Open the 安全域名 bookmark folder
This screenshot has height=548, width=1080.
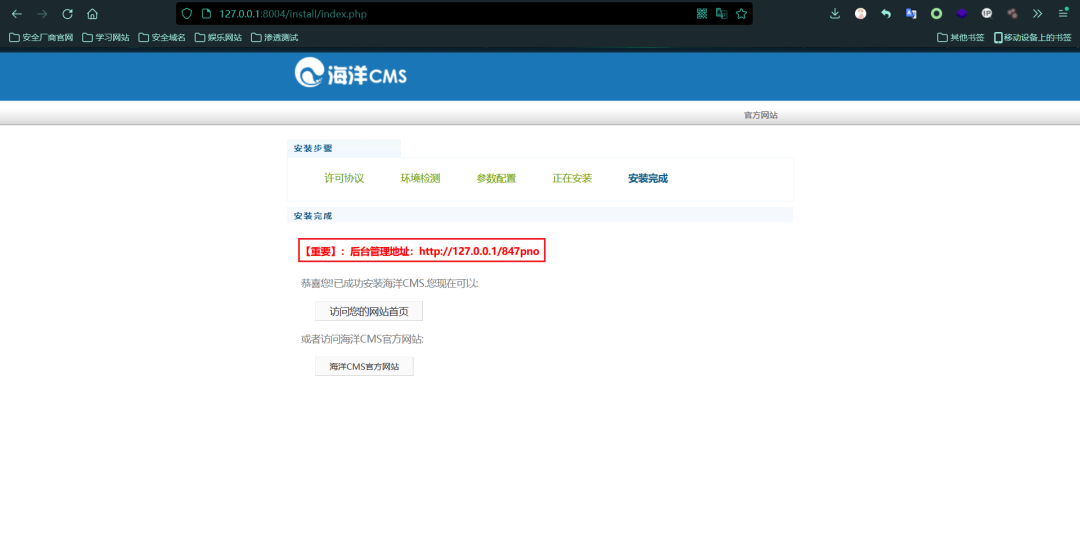pos(163,37)
